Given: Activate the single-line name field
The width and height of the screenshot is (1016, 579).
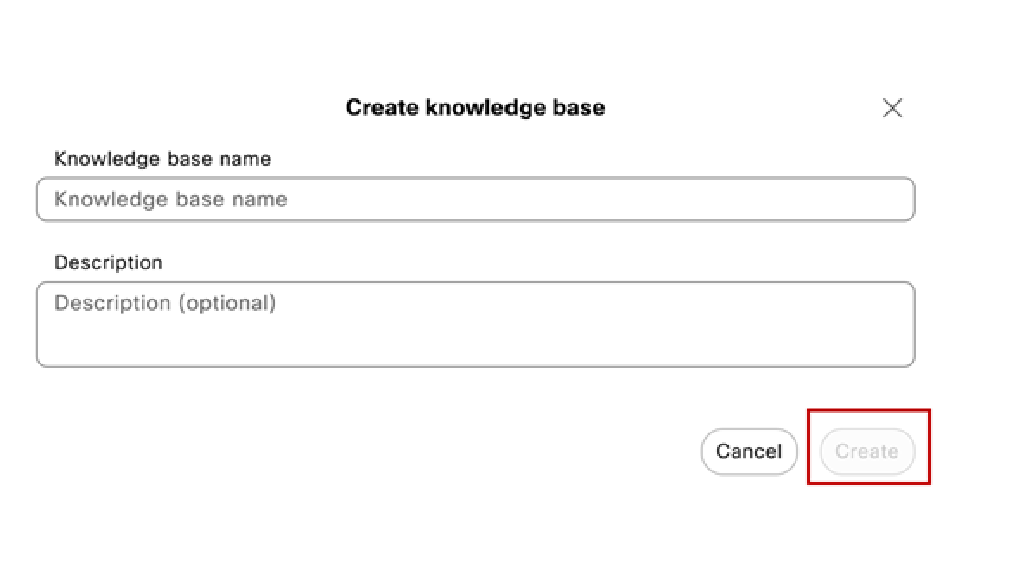Looking at the screenshot, I should pos(476,199).
